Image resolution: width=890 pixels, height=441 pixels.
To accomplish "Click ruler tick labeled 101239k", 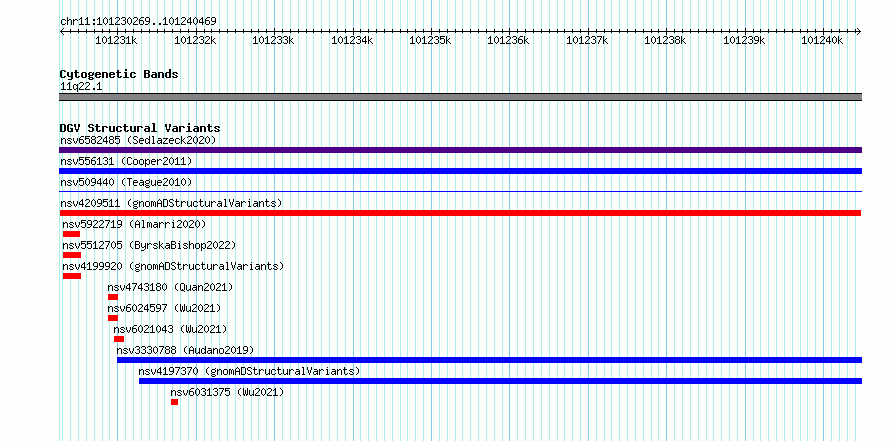I will [x=744, y=40].
